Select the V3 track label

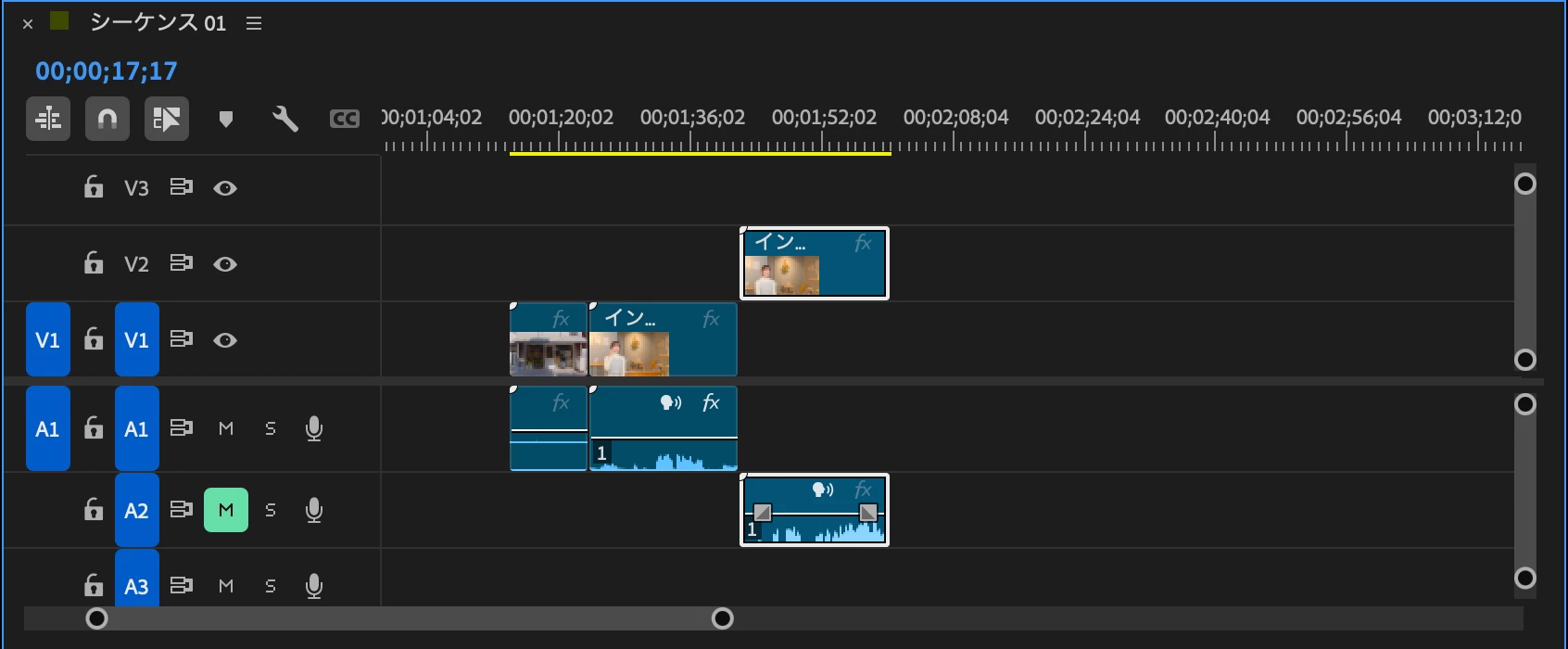coord(136,188)
